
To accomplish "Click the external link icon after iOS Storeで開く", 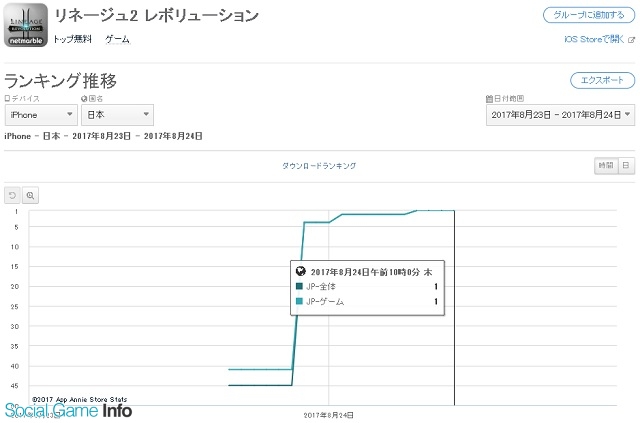I will pyautogui.click(x=630, y=40).
